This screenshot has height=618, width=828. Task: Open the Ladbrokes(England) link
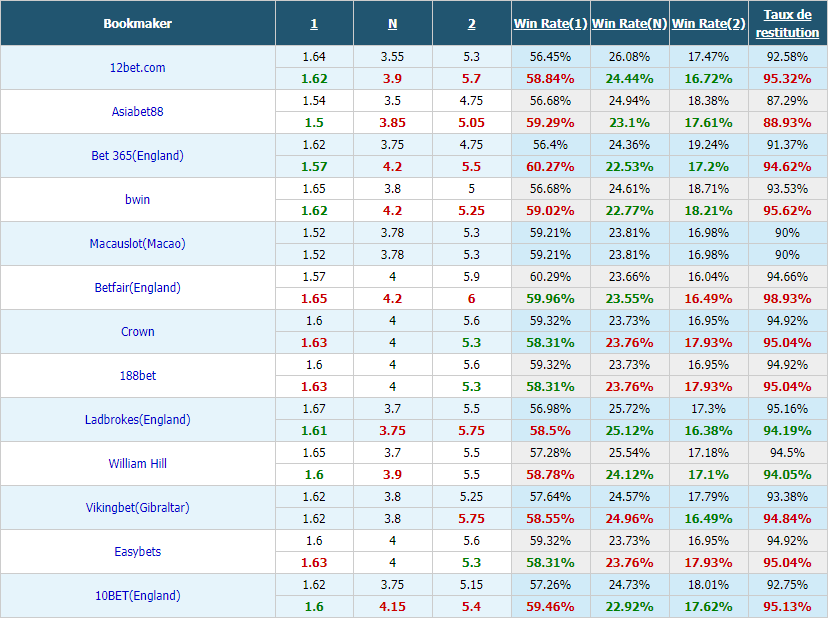(137, 419)
